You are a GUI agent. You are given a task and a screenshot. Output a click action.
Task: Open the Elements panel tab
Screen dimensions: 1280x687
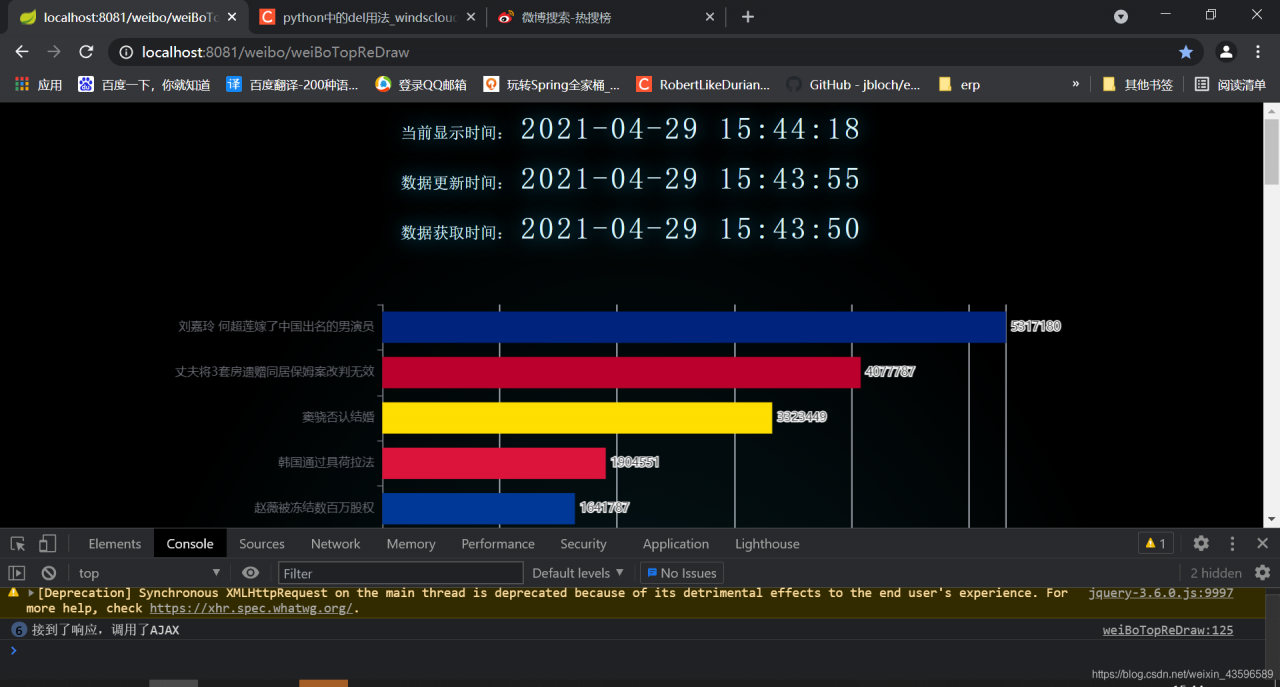click(115, 544)
